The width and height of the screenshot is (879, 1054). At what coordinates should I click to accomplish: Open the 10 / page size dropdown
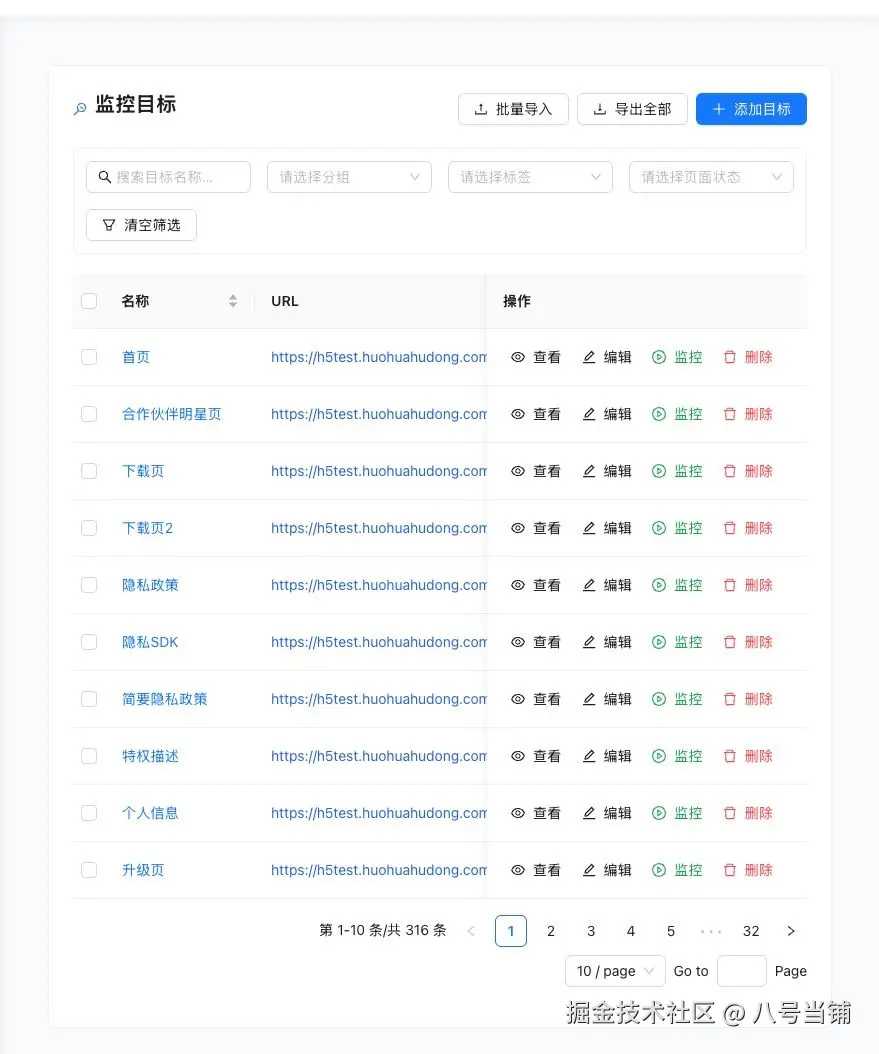(614, 970)
